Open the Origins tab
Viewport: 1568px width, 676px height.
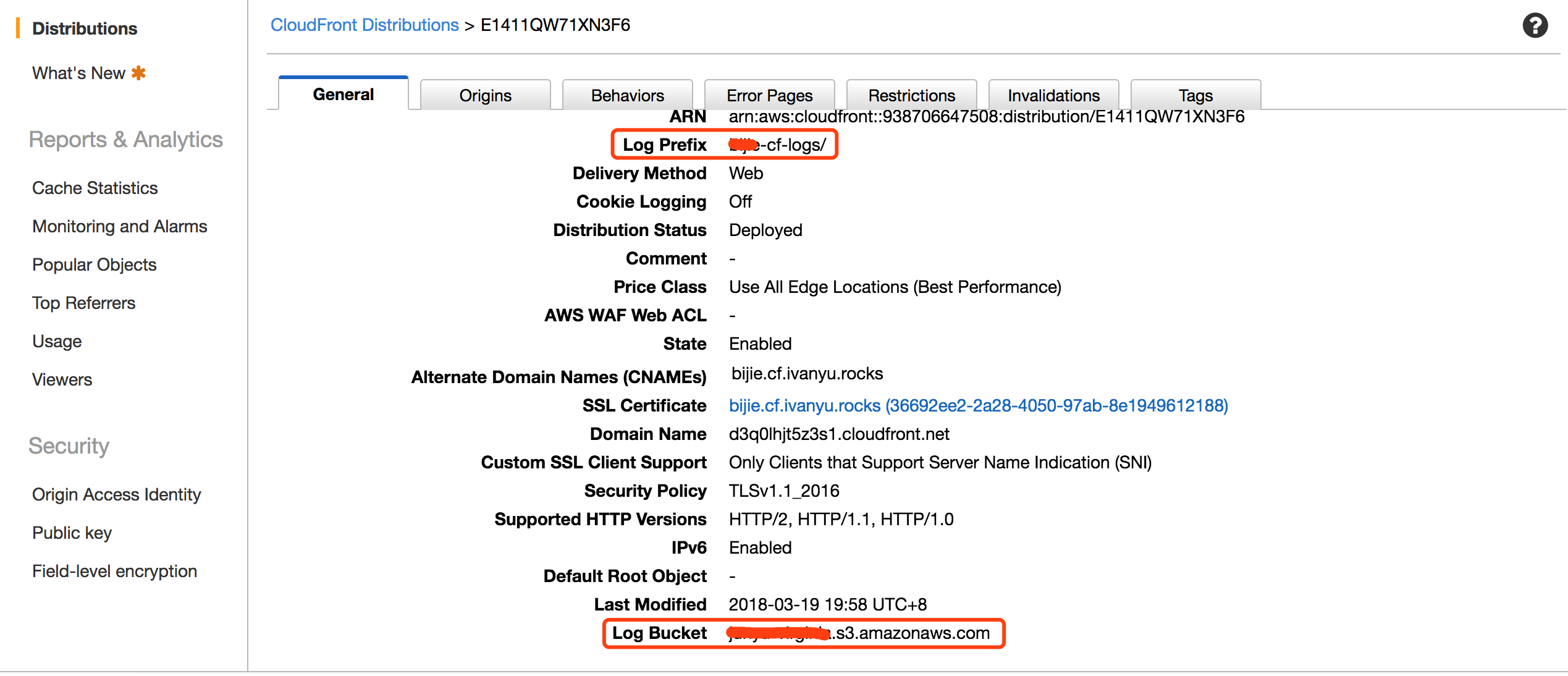(485, 95)
